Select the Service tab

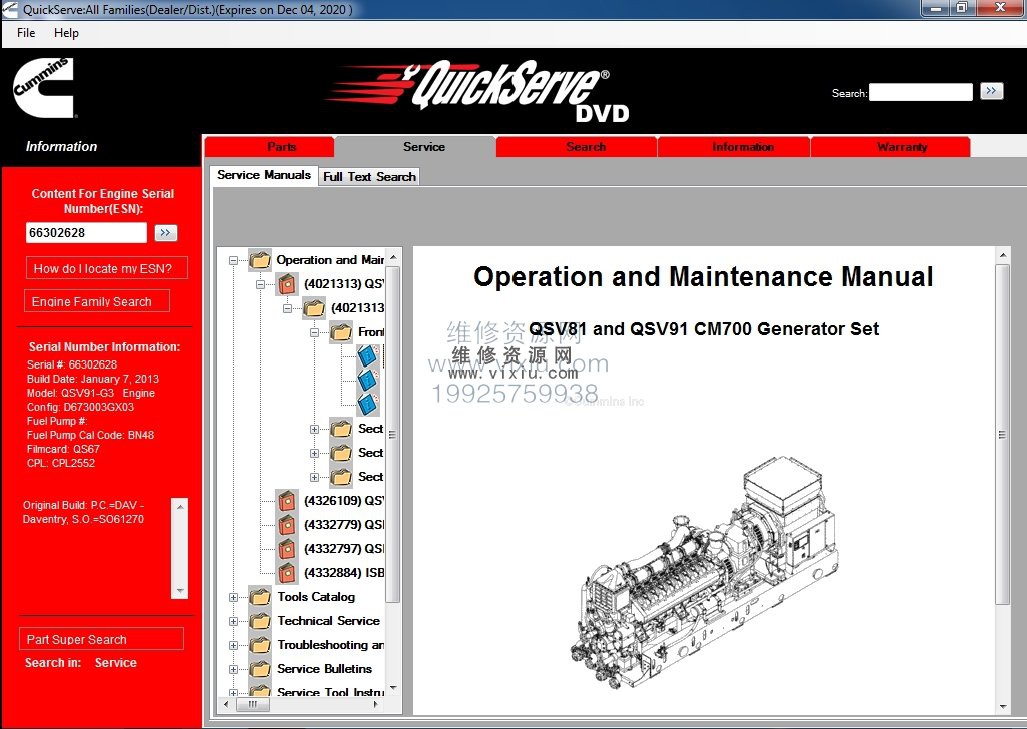click(416, 147)
